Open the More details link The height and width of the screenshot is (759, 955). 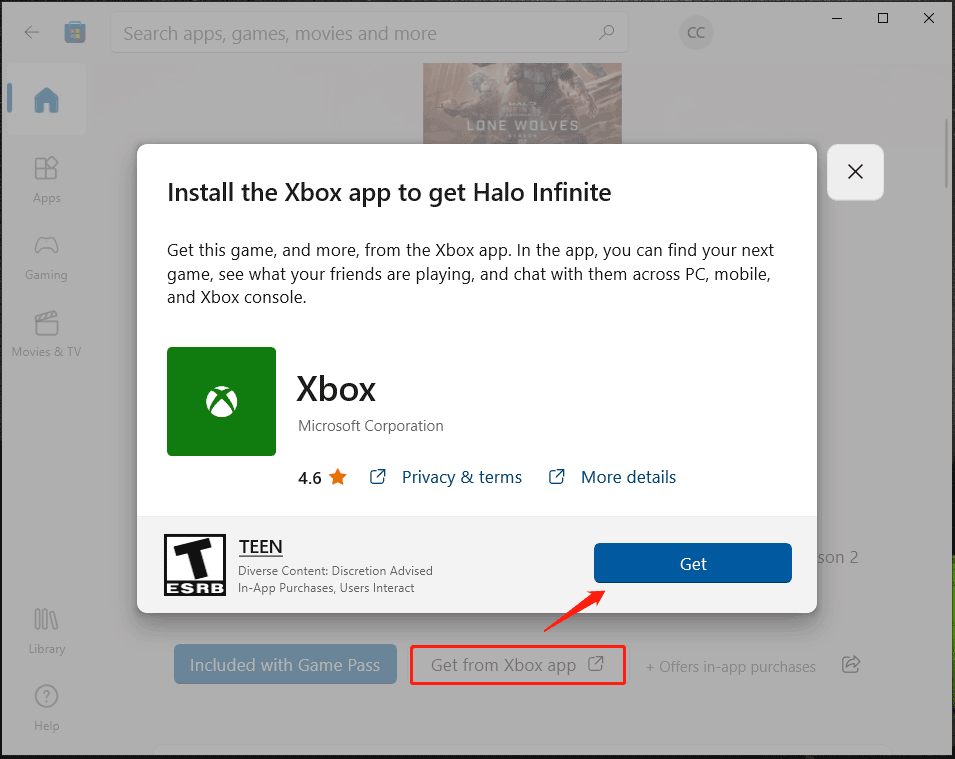pyautogui.click(x=628, y=477)
